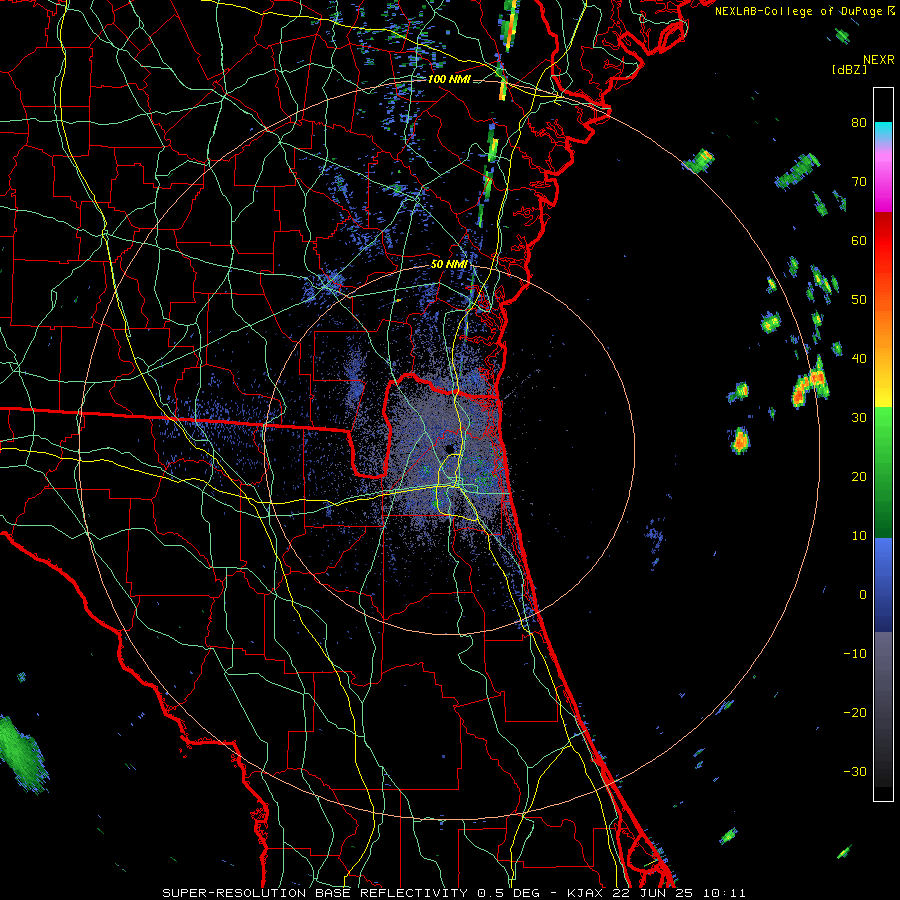Click the 30 value on dBZ scale
The width and height of the screenshot is (900, 900).
tap(859, 417)
